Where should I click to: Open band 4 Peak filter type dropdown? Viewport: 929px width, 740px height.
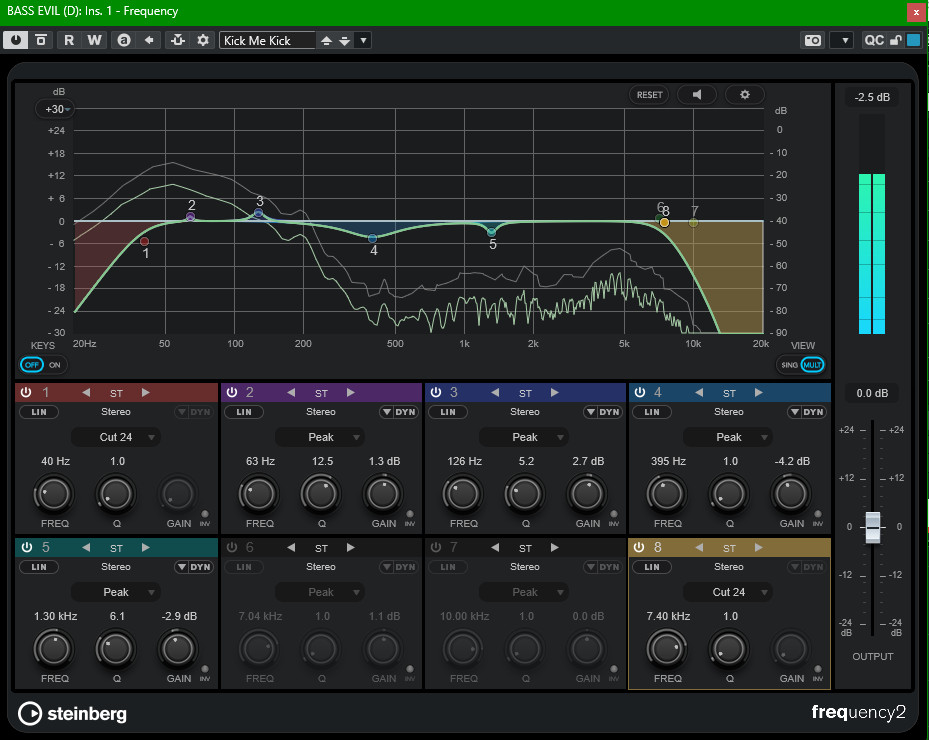[x=729, y=437]
